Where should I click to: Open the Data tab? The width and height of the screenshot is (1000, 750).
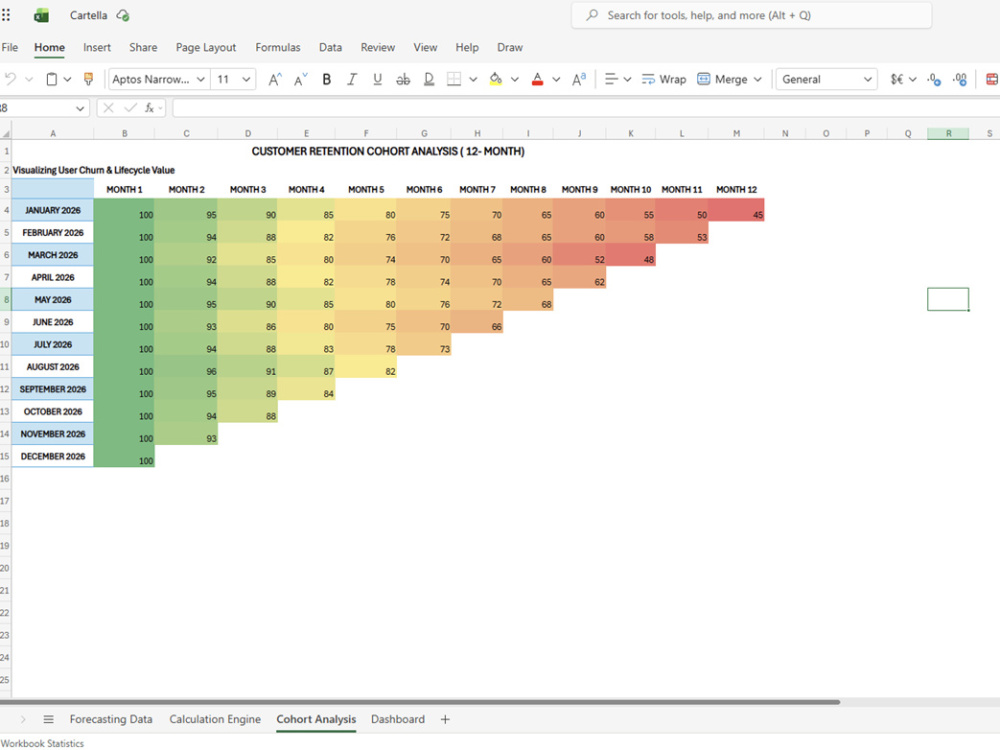point(330,47)
